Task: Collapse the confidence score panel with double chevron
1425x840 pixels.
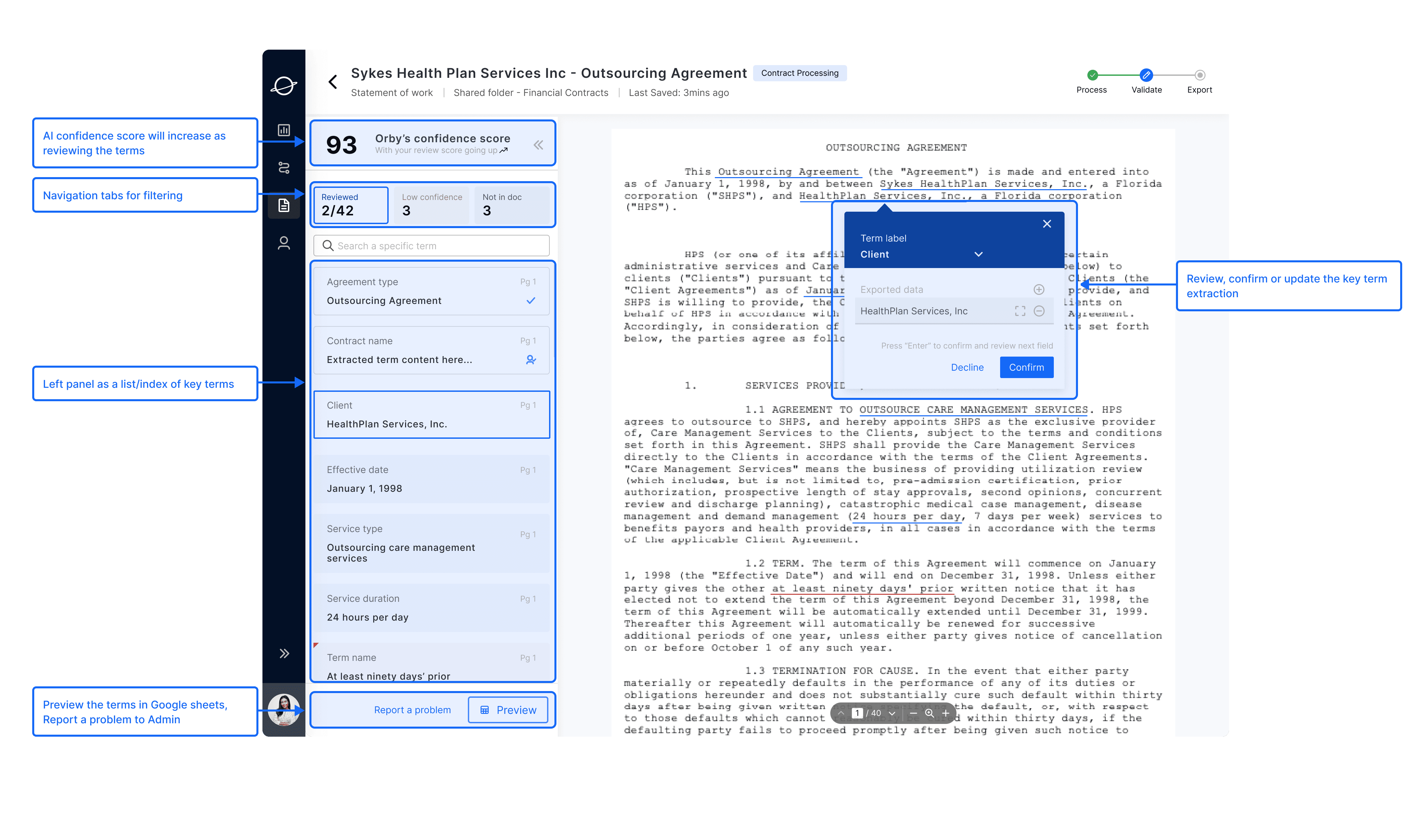Action: click(x=538, y=145)
